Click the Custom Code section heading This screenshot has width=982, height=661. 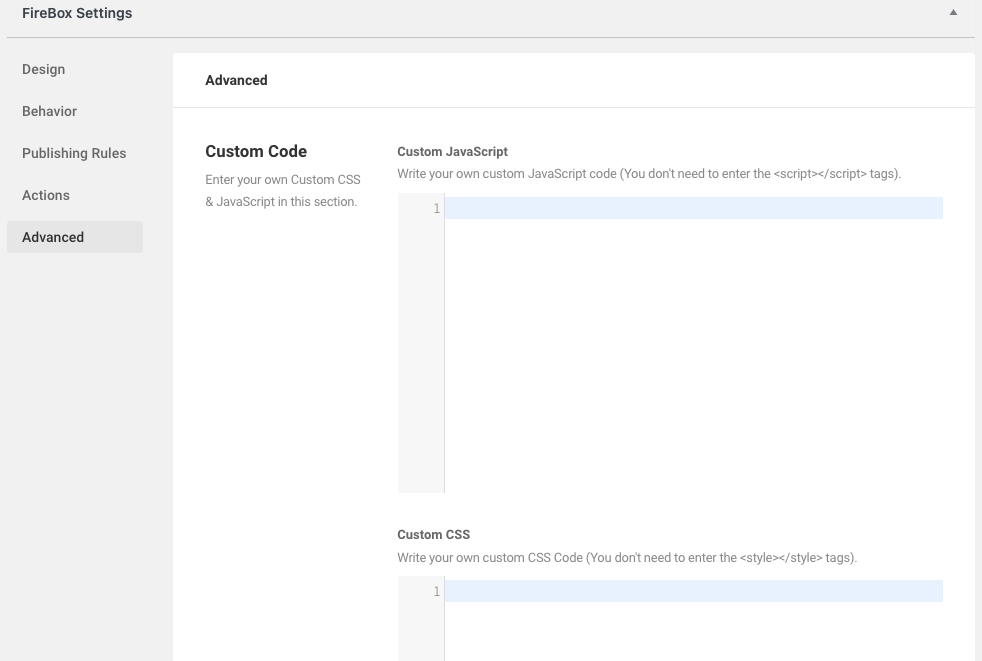256,152
